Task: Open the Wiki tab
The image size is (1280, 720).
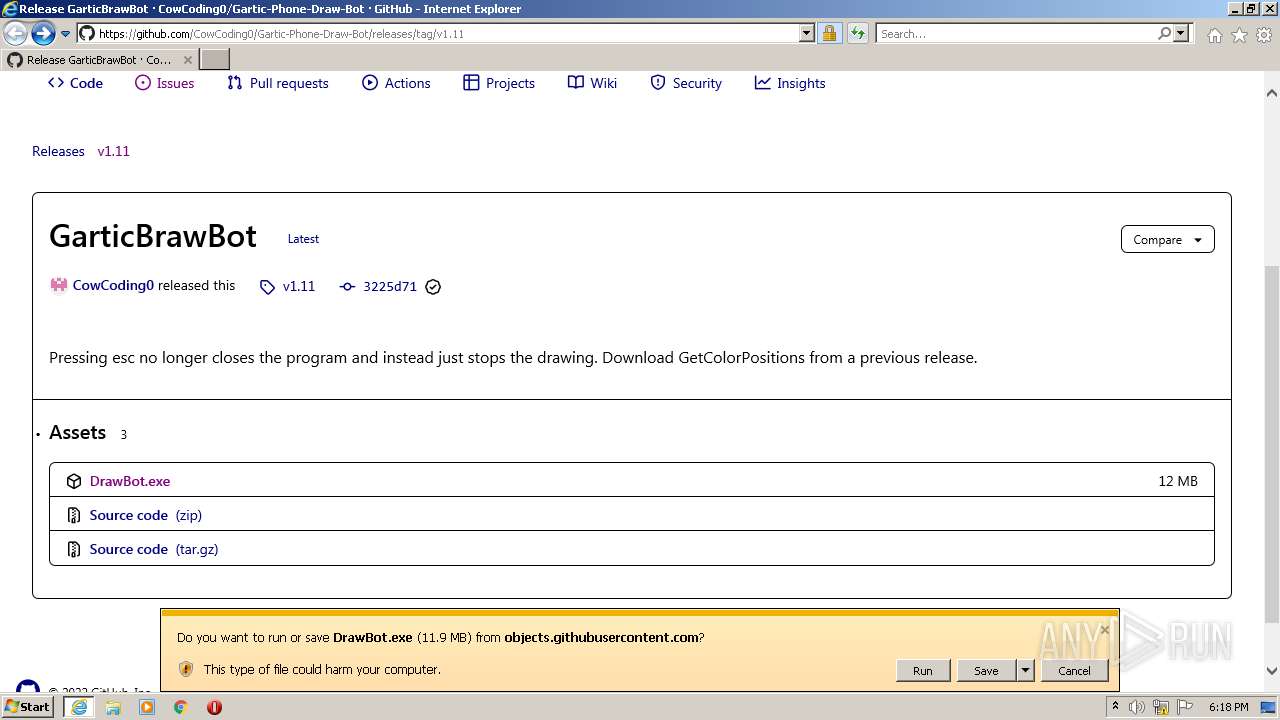Action: point(592,83)
